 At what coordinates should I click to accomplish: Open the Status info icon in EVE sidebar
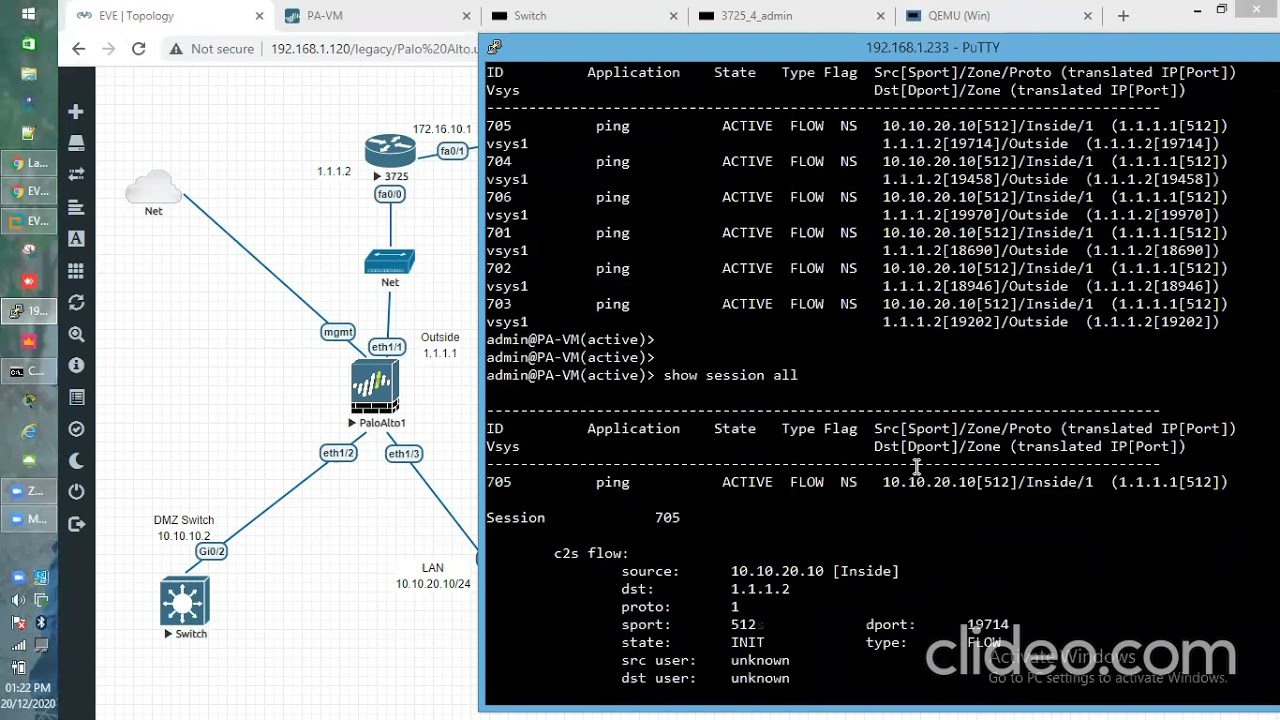[x=76, y=366]
